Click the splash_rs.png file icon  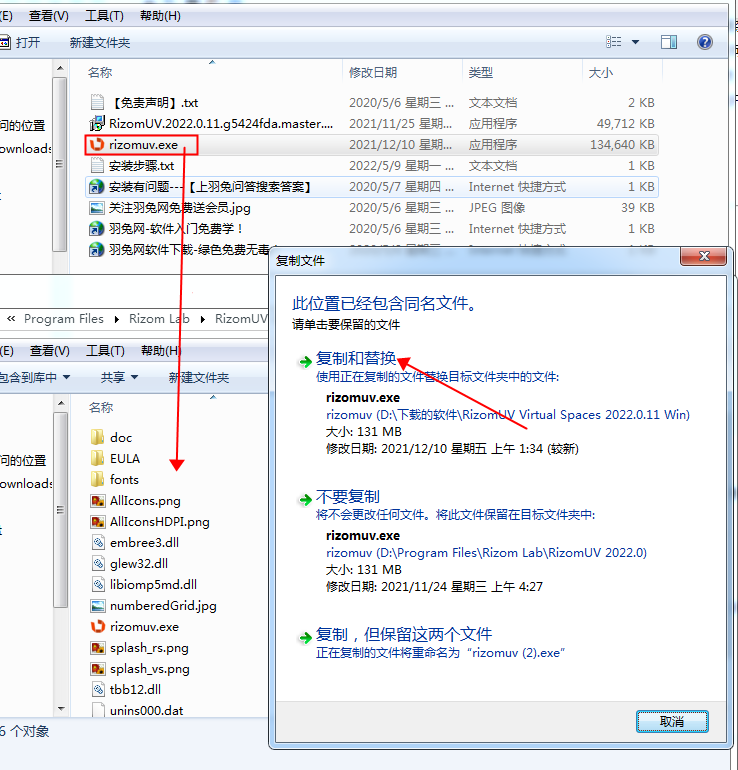98,648
